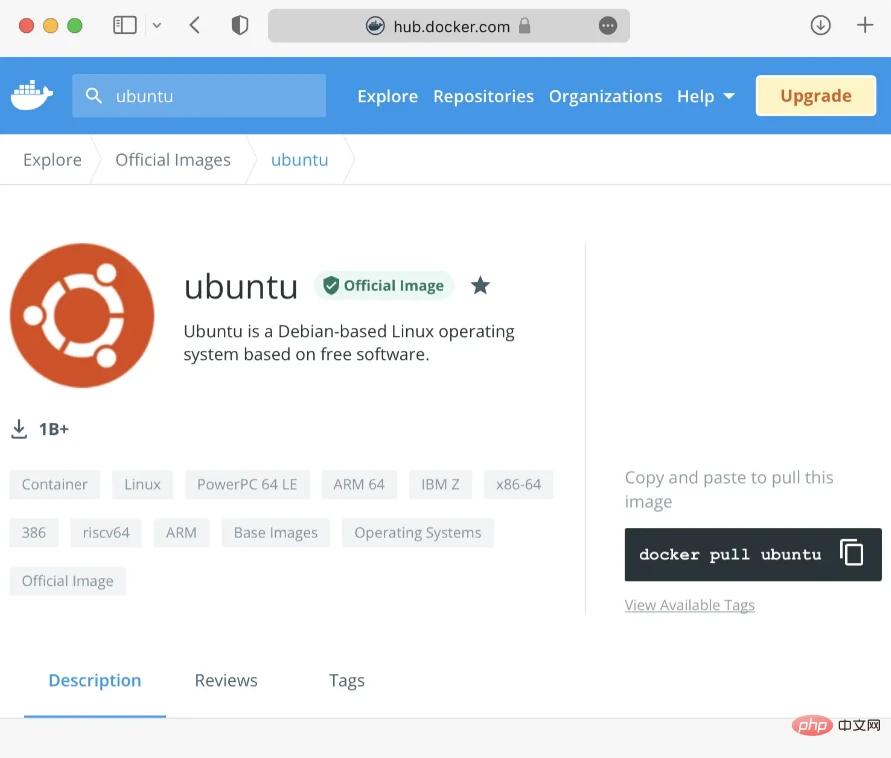
Task: Go back with the browser back arrow
Action: point(194,25)
